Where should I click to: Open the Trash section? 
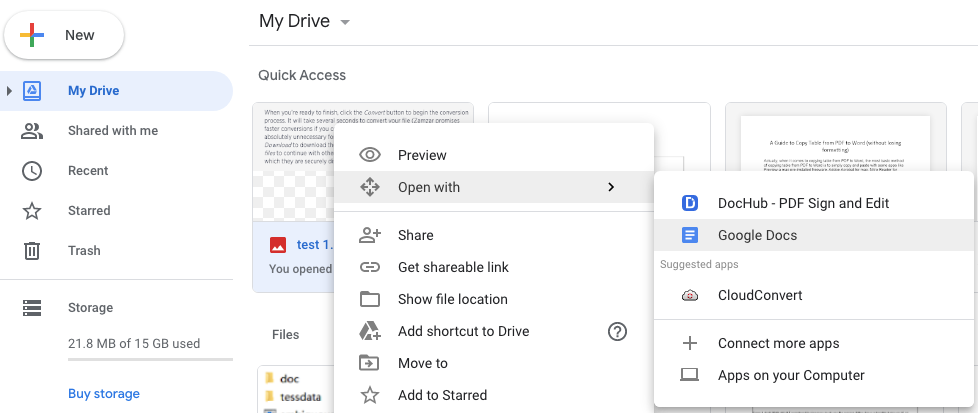tap(84, 251)
